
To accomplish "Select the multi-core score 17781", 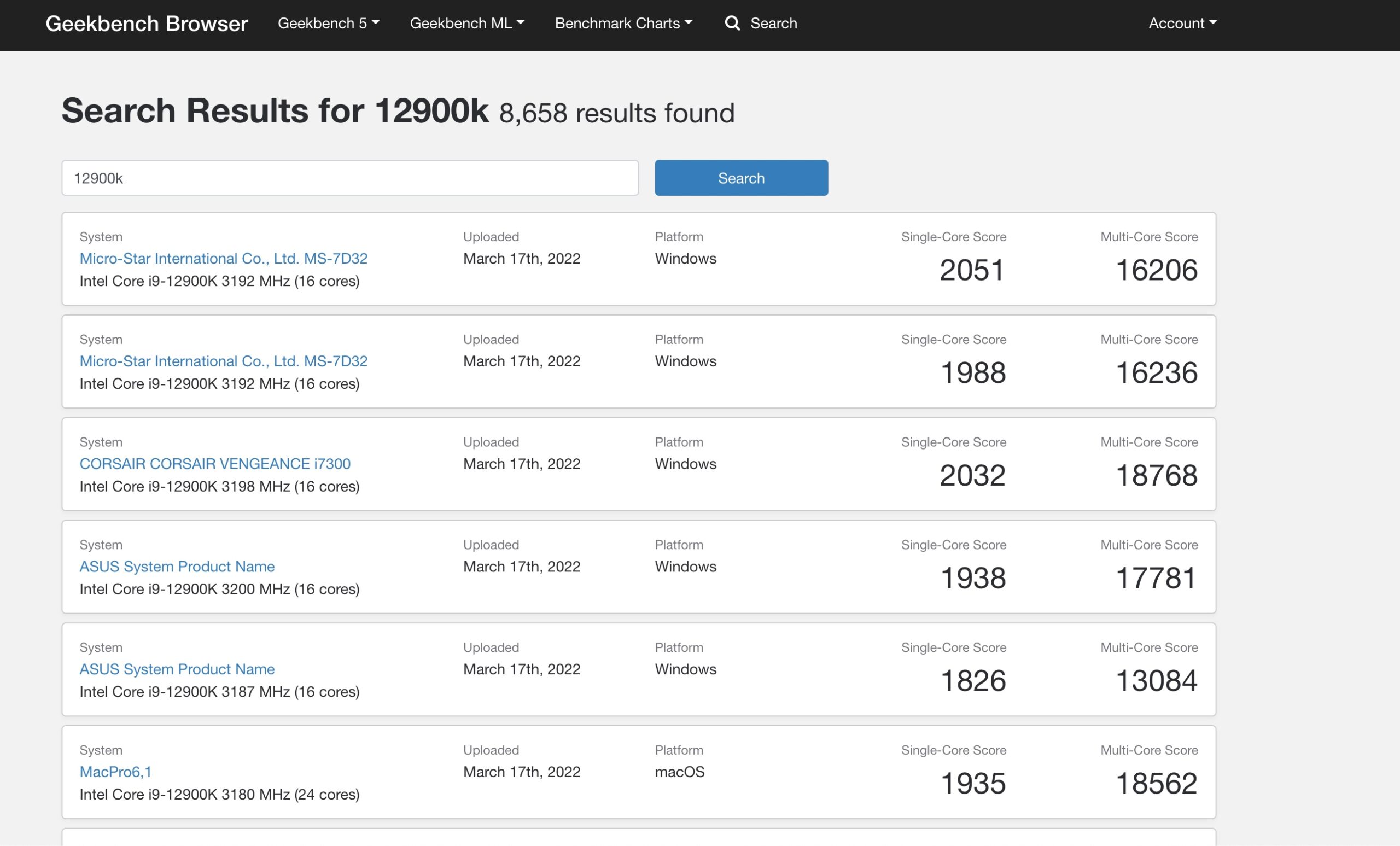I will [1156, 579].
